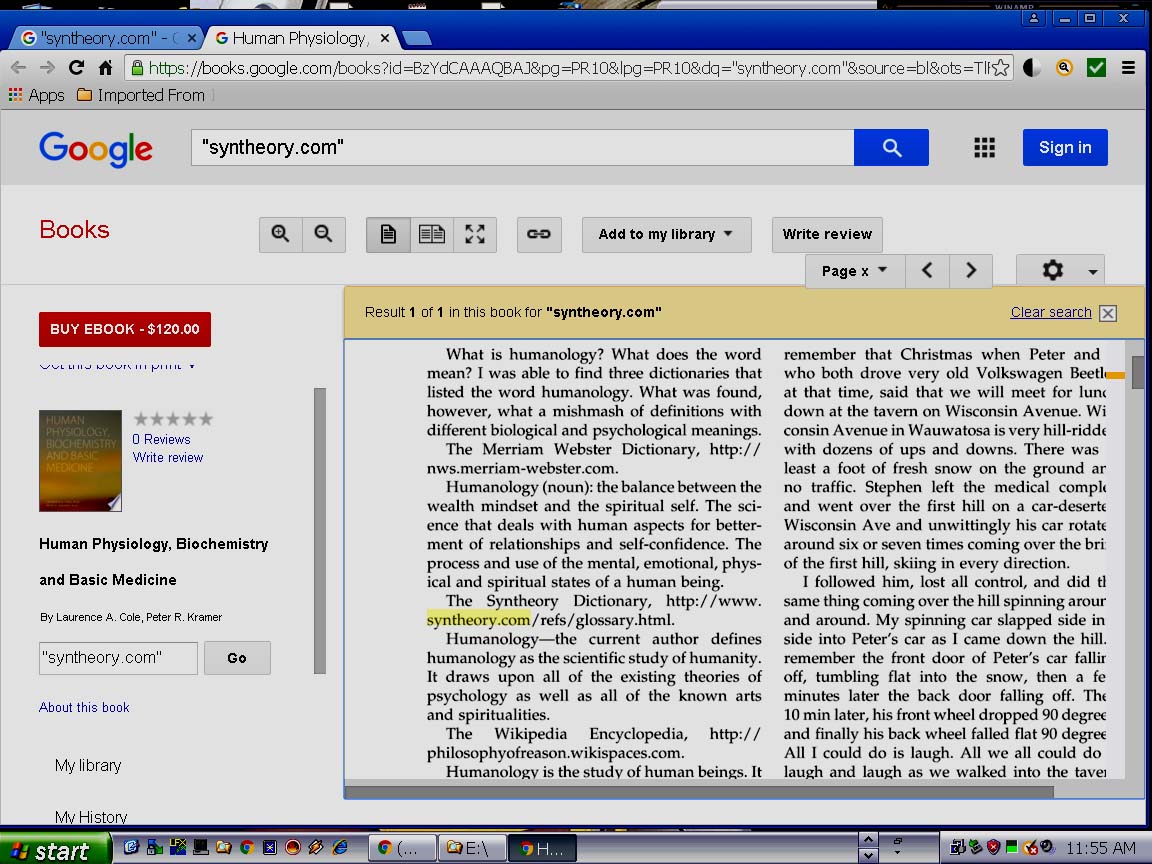The width and height of the screenshot is (1152, 864).
Task: Launch Chrome from the Quick Launch bar
Action: click(247, 848)
